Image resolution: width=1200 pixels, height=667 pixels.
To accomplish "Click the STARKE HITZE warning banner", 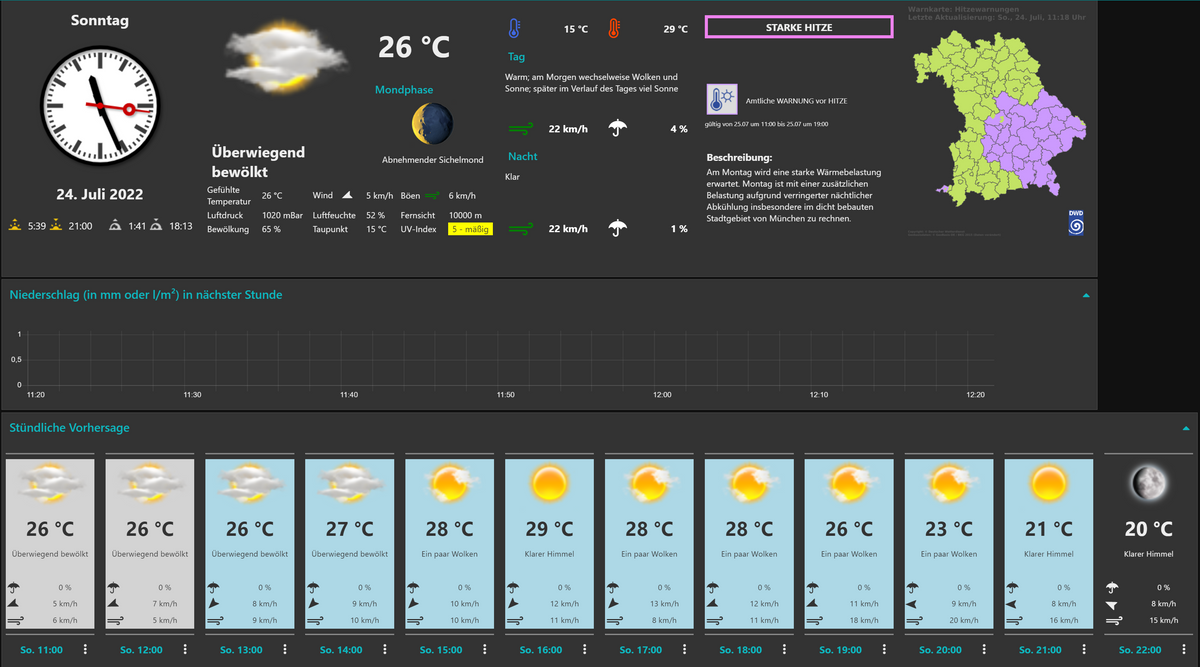I will (799, 26).
